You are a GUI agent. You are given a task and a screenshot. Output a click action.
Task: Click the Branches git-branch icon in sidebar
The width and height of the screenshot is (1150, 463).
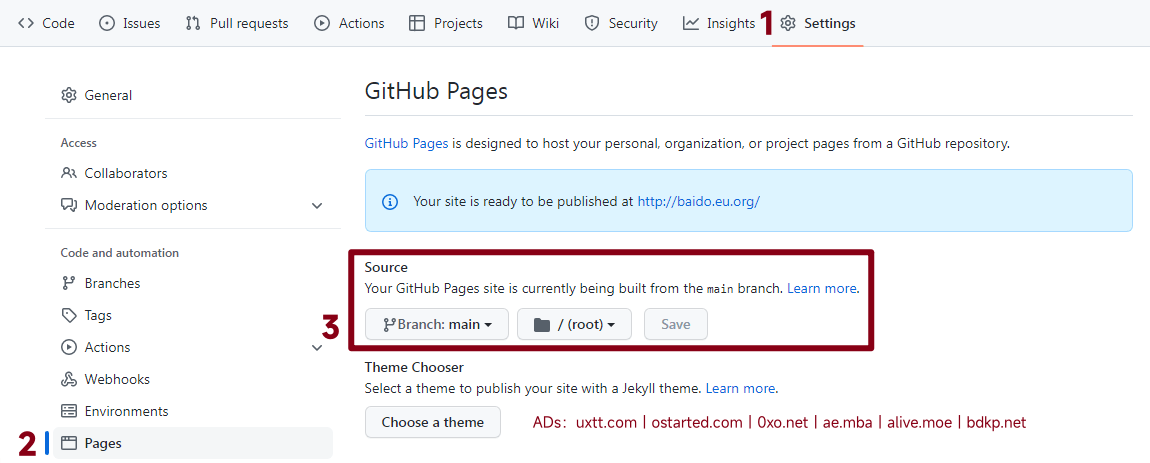click(68, 283)
